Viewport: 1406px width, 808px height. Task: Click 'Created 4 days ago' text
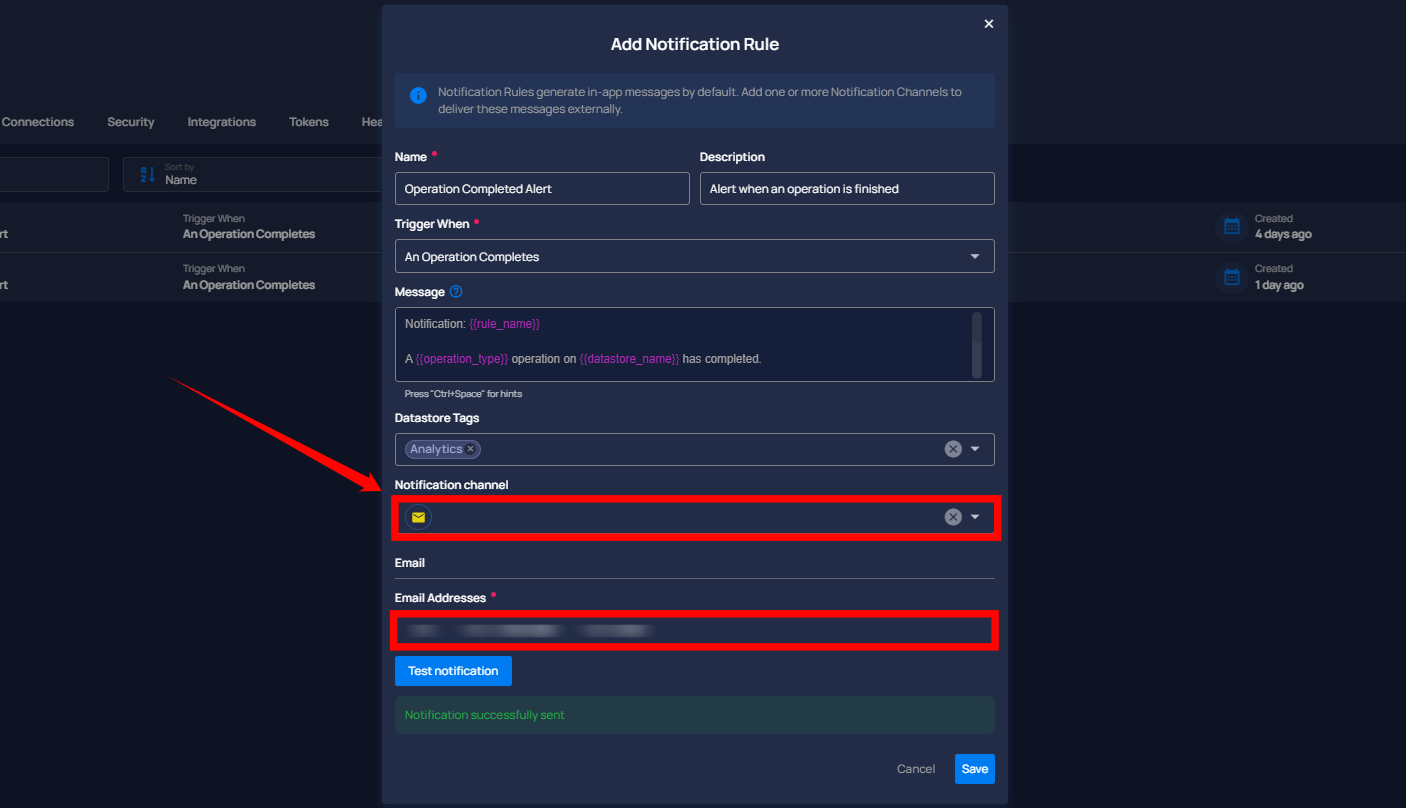(x=1283, y=226)
